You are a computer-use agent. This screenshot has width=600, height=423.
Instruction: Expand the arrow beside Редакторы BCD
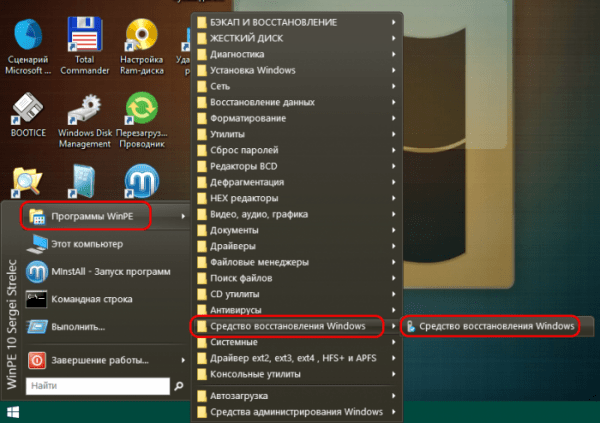coord(393,166)
